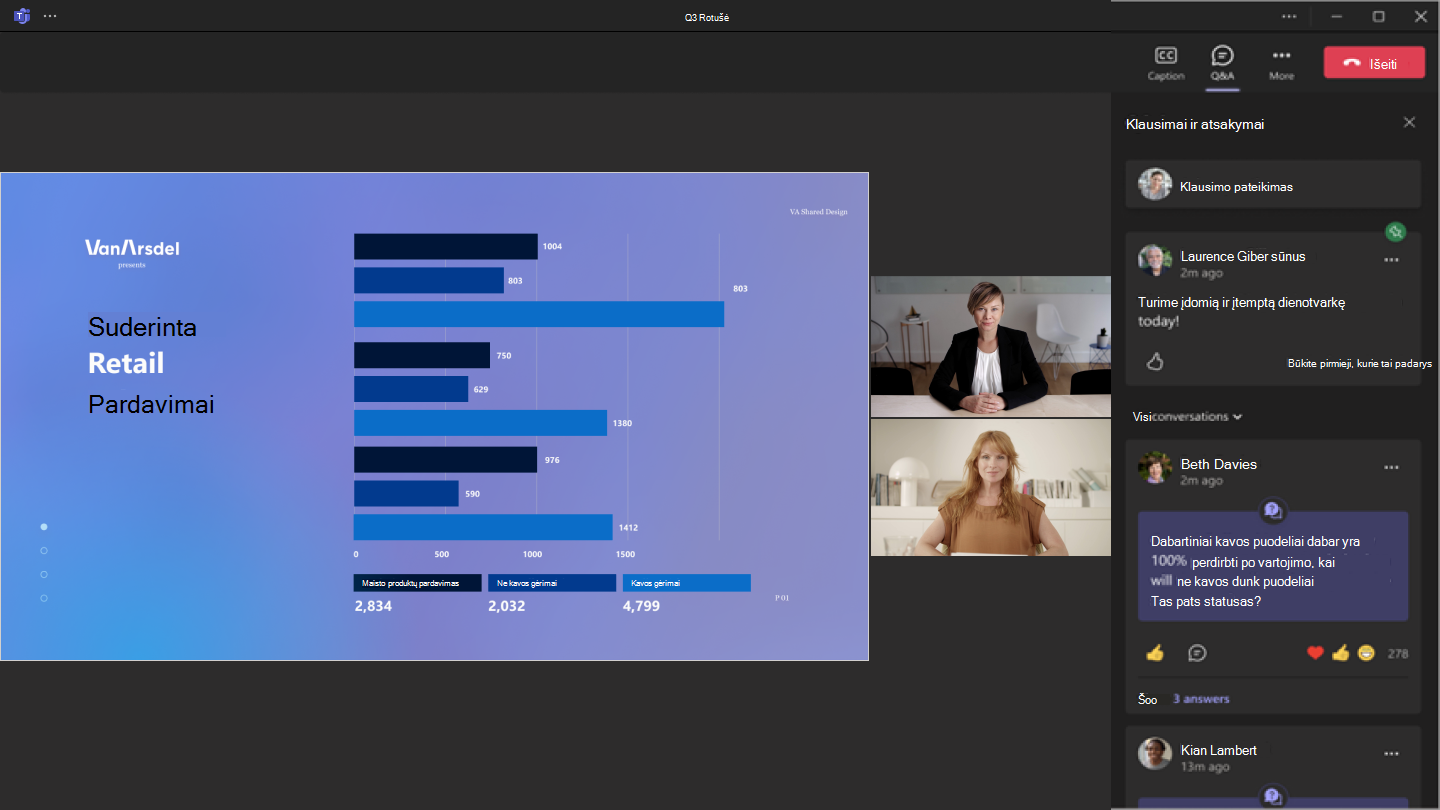This screenshot has width=1440, height=810.
Task: Click the laughing emoji reaction on Beth's question
Action: [1366, 653]
